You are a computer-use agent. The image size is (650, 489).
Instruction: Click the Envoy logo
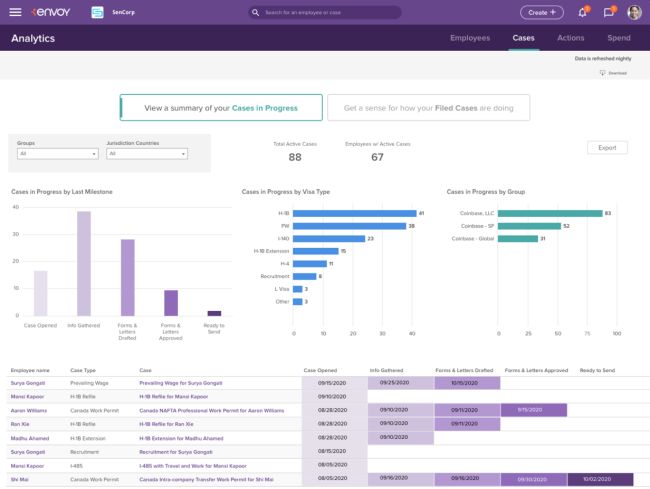point(50,12)
